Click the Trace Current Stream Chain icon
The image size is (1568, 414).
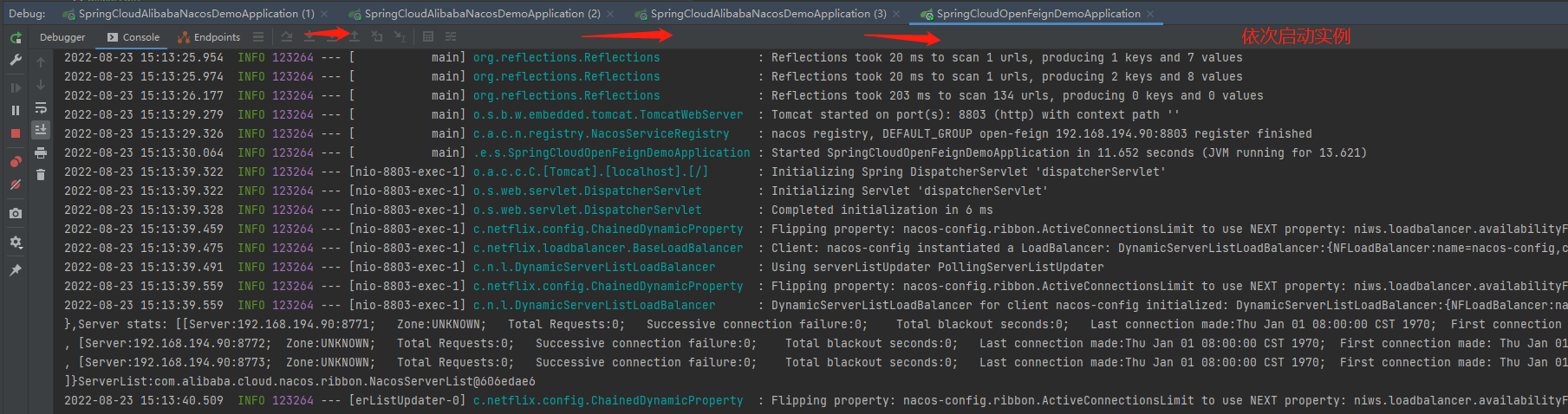click(x=451, y=36)
